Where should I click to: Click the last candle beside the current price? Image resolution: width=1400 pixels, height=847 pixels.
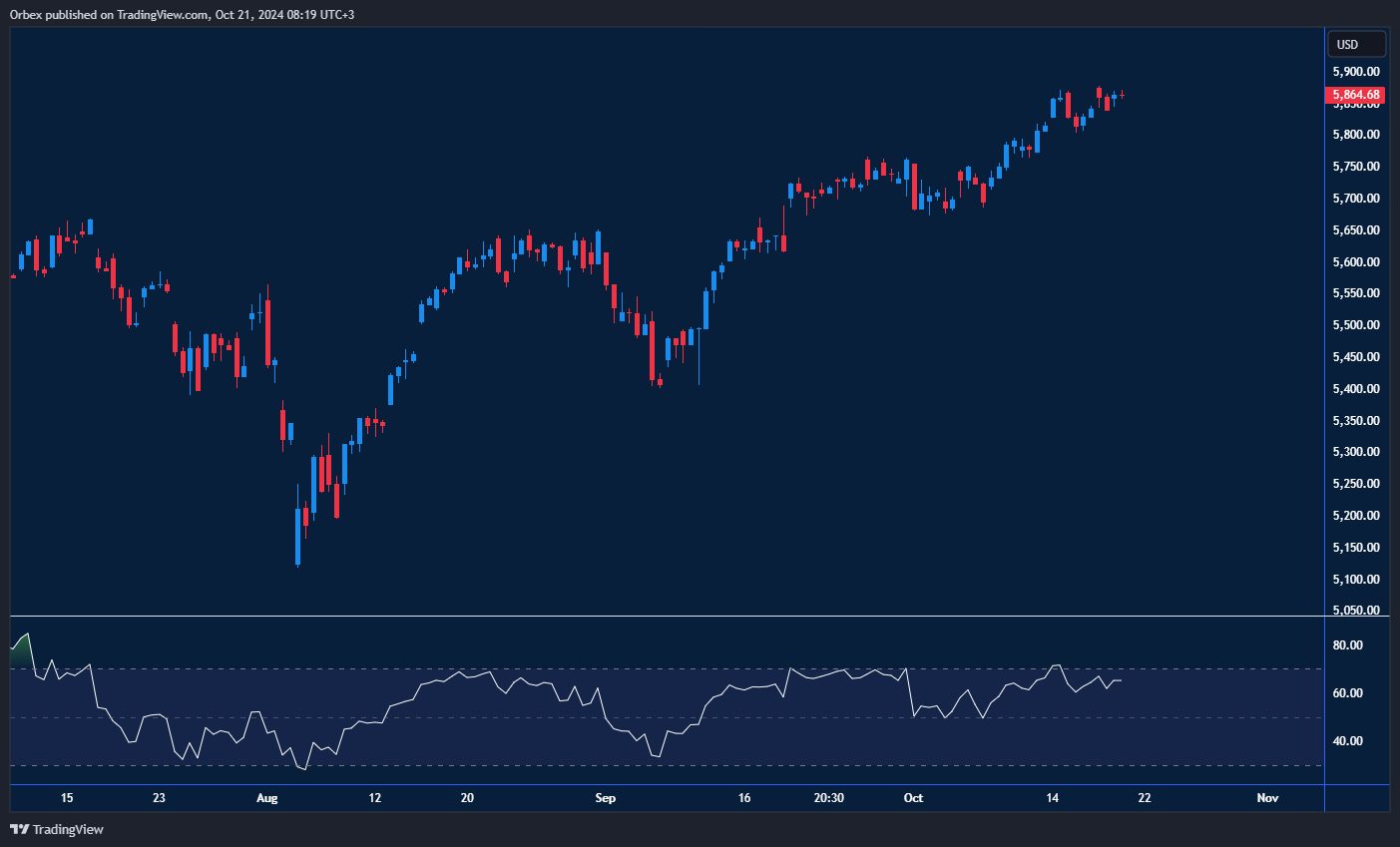tap(1122, 96)
